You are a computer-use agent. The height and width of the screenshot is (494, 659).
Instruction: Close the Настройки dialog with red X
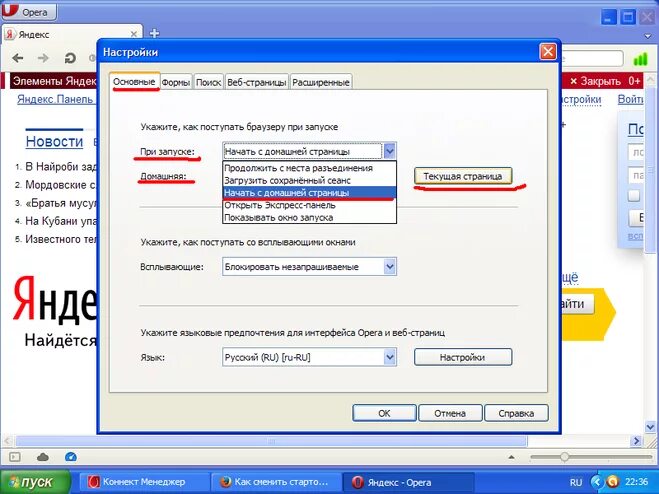548,52
